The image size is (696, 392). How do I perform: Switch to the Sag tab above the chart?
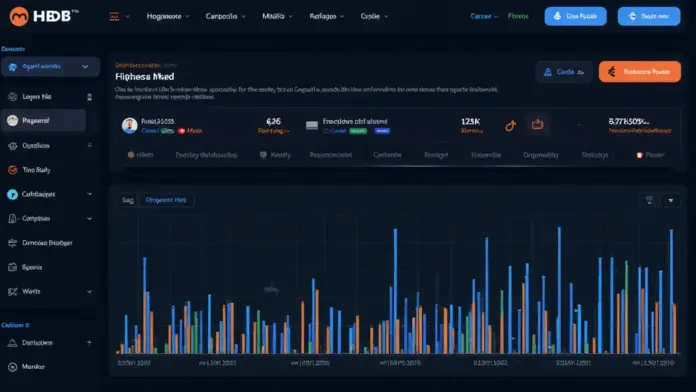pyautogui.click(x=128, y=200)
